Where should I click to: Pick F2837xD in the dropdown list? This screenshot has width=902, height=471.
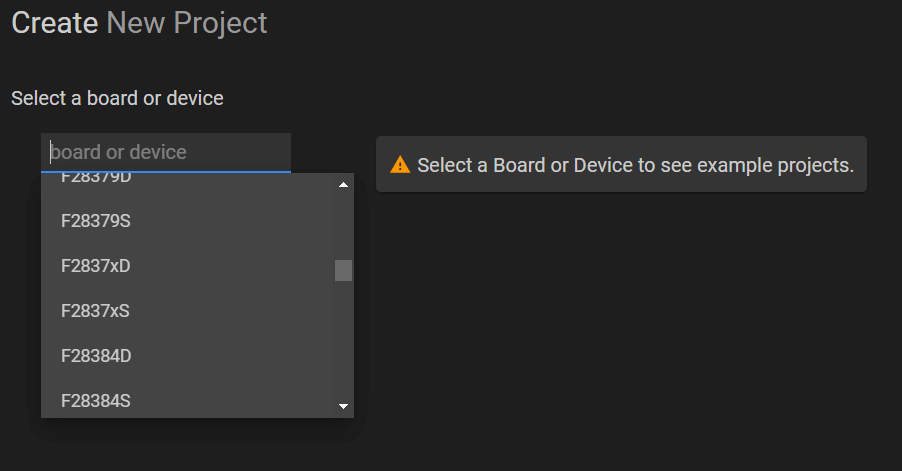pos(96,266)
